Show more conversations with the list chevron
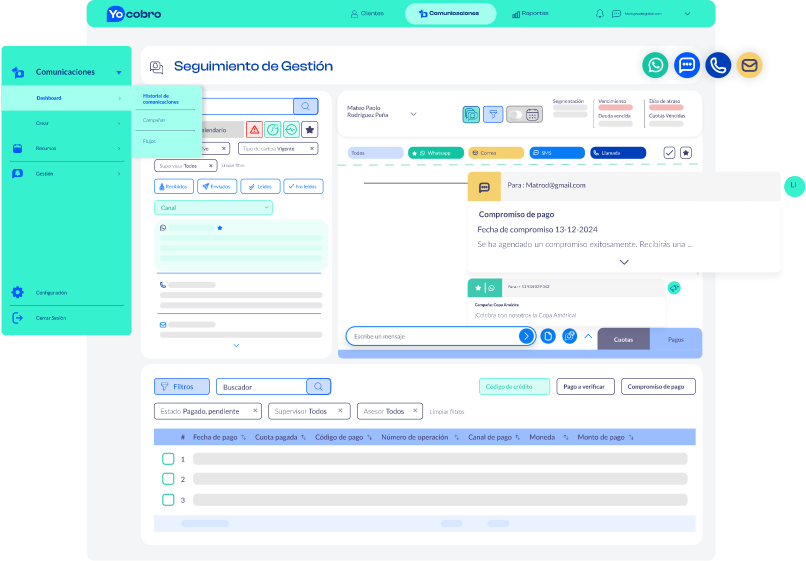Viewport: 806px width, 561px height. pyautogui.click(x=236, y=346)
